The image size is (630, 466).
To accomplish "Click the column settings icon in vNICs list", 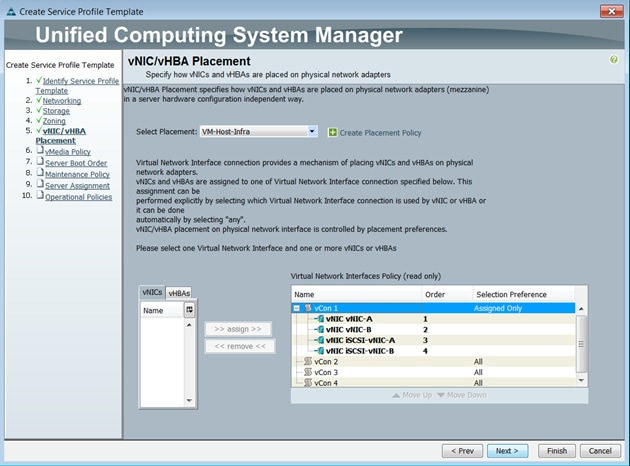I will (190, 310).
